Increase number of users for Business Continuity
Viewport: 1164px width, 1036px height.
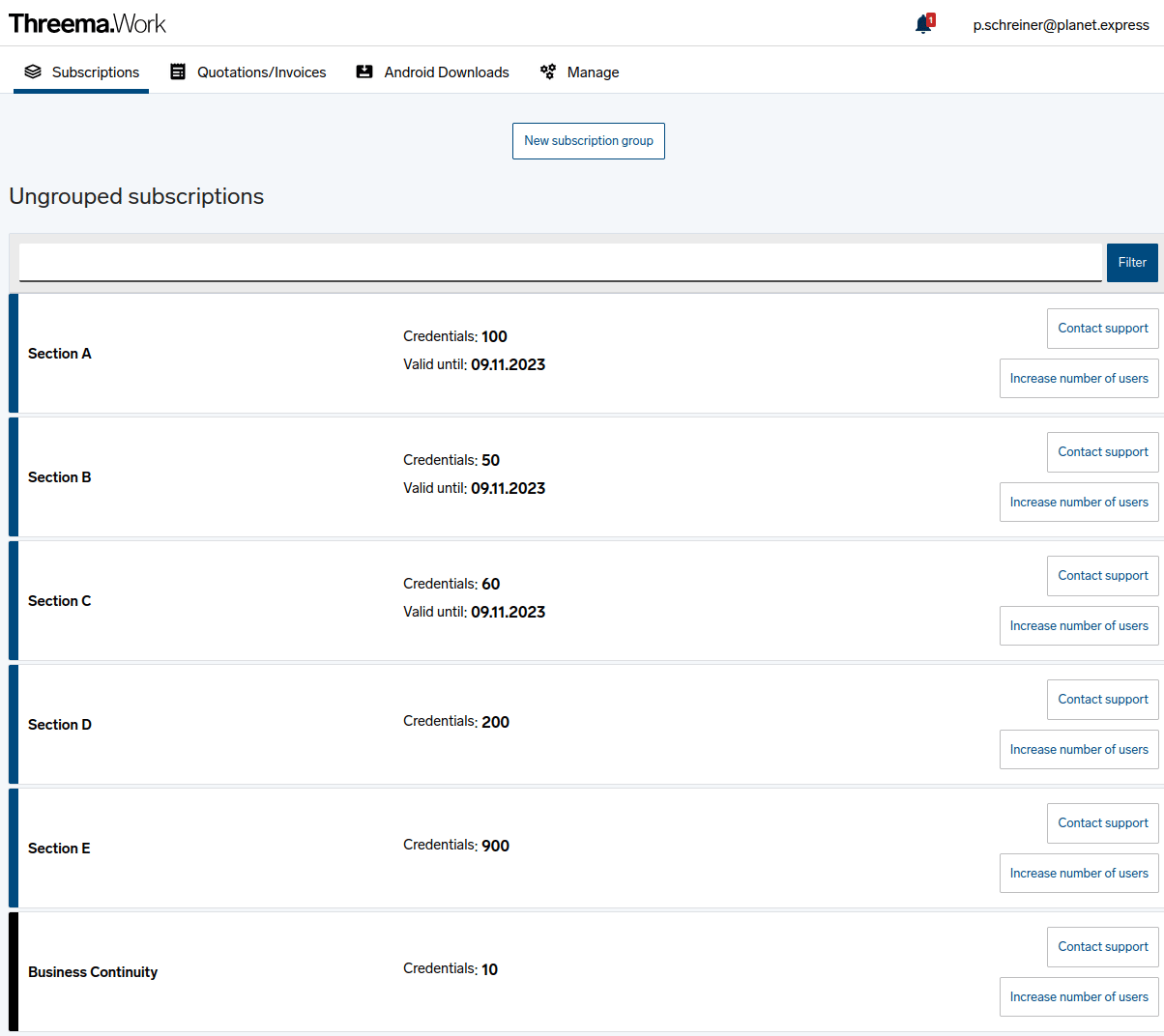click(x=1079, y=997)
